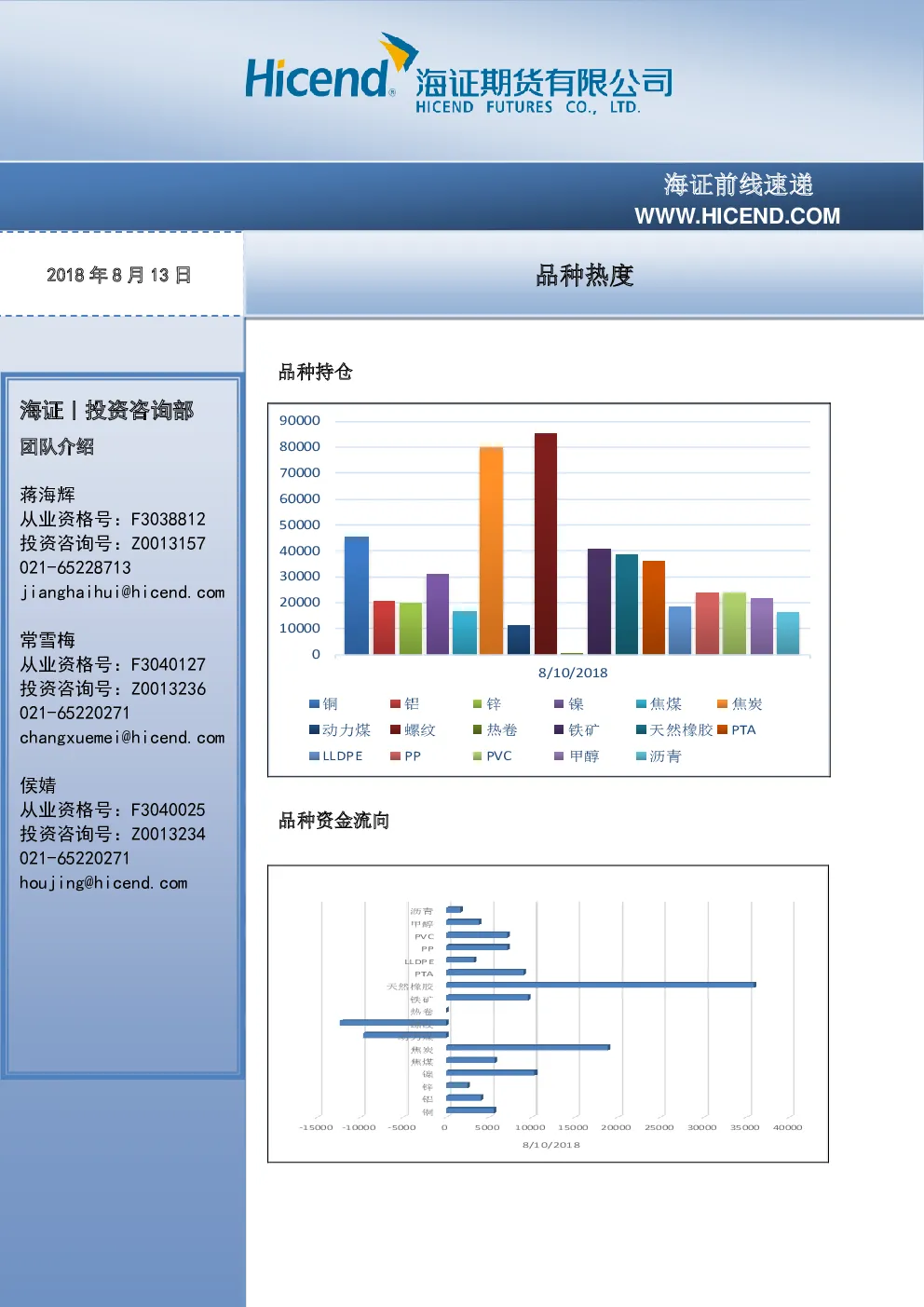This screenshot has width=924, height=1307.
Task: Click the first blue bar in 品种持仓 chart
Action: [357, 595]
